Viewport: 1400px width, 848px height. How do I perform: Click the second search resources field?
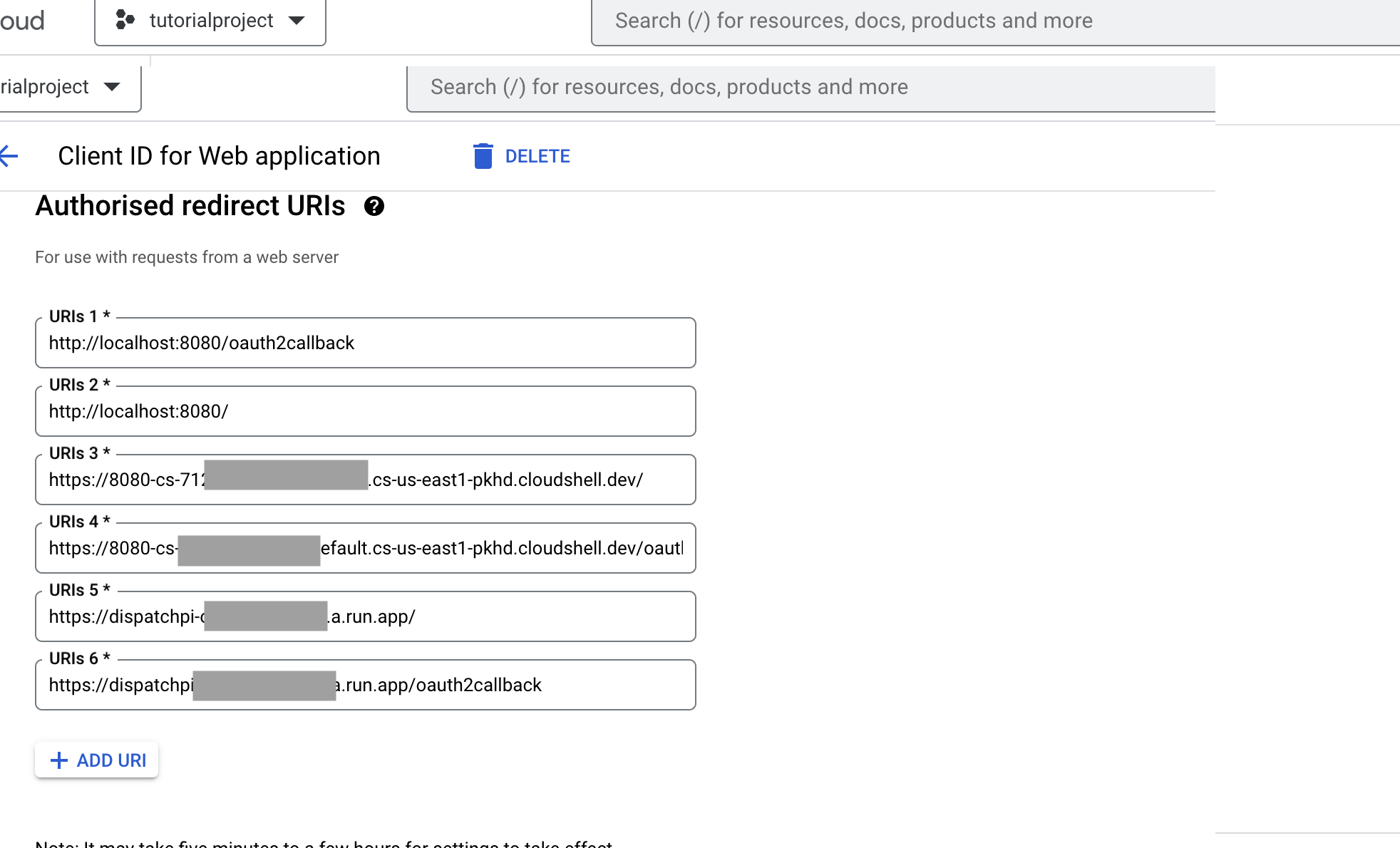[x=810, y=88]
